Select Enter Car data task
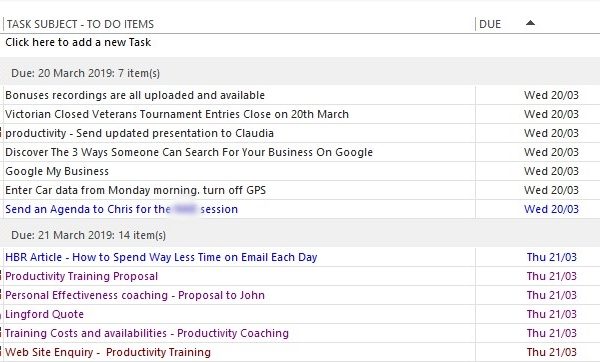The image size is (600, 362). (x=135, y=190)
